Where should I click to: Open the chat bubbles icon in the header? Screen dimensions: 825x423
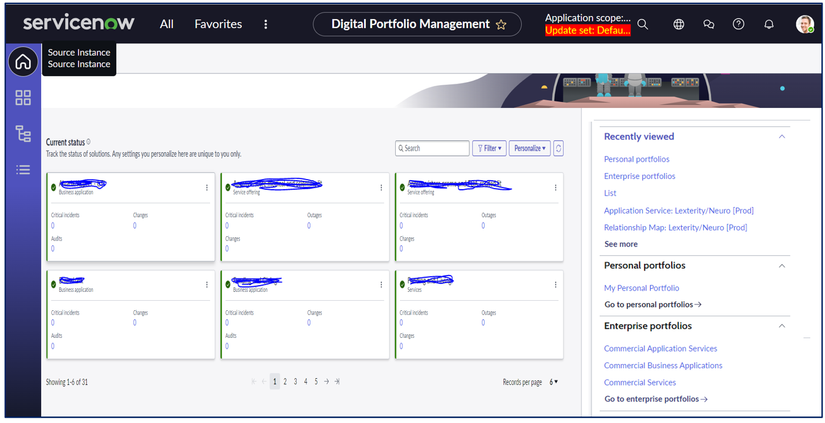[x=709, y=24]
